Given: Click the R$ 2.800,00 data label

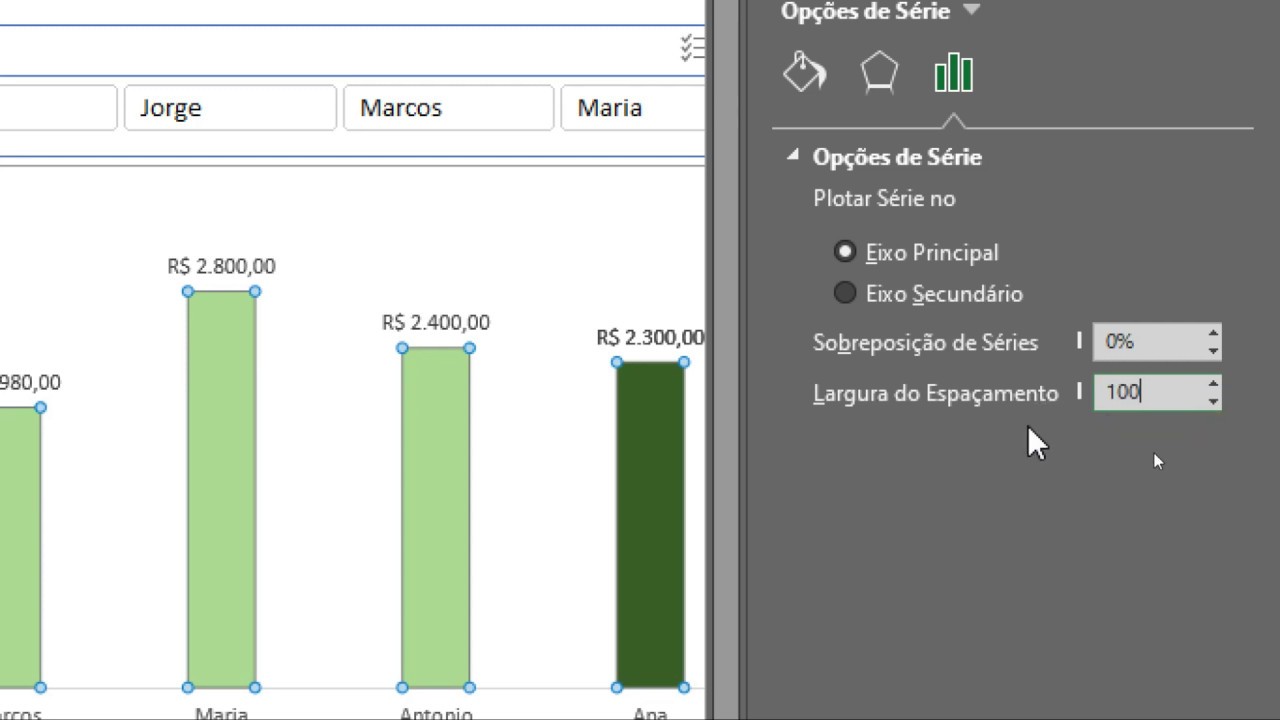Looking at the screenshot, I should click(221, 266).
